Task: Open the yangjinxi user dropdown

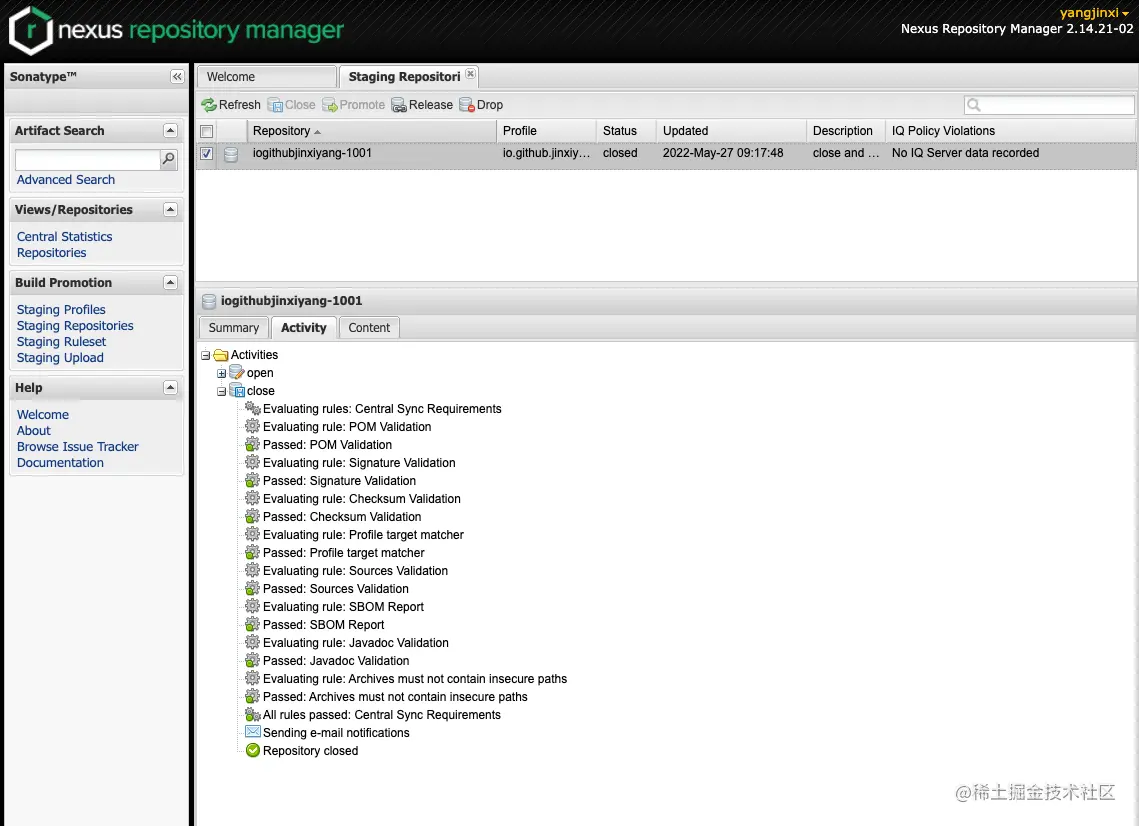Action: (x=1094, y=13)
